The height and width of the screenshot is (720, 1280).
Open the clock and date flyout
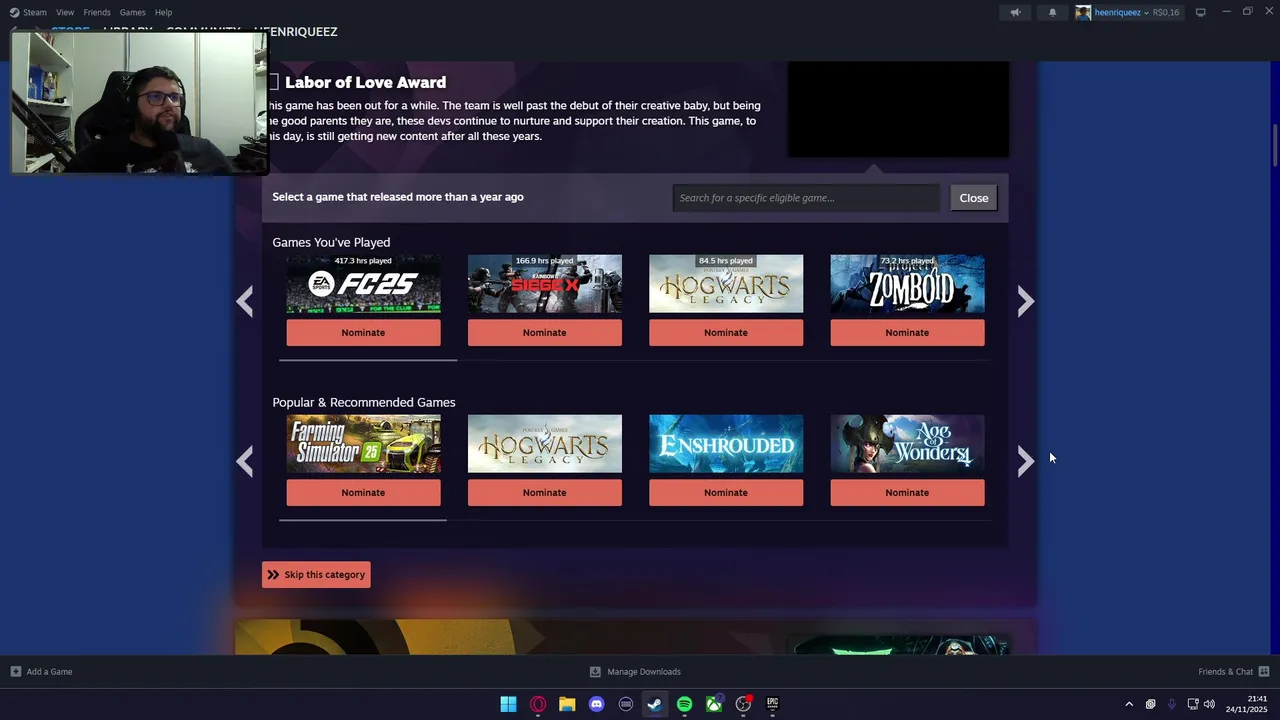pos(1247,704)
